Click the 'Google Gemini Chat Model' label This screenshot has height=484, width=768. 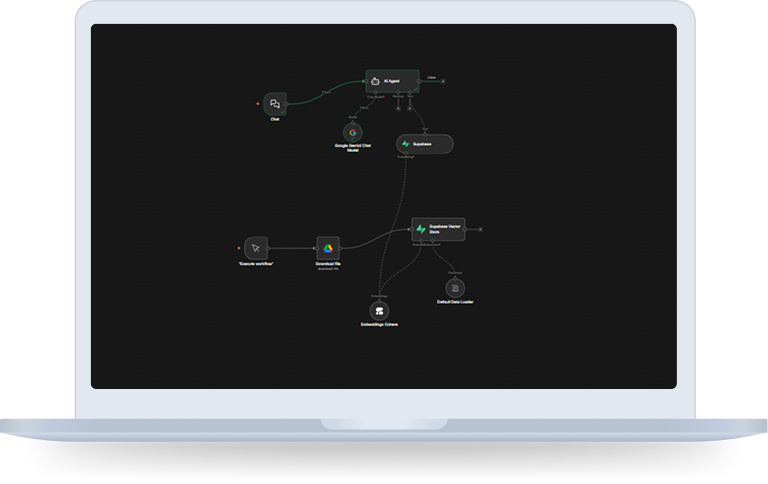tap(352, 148)
